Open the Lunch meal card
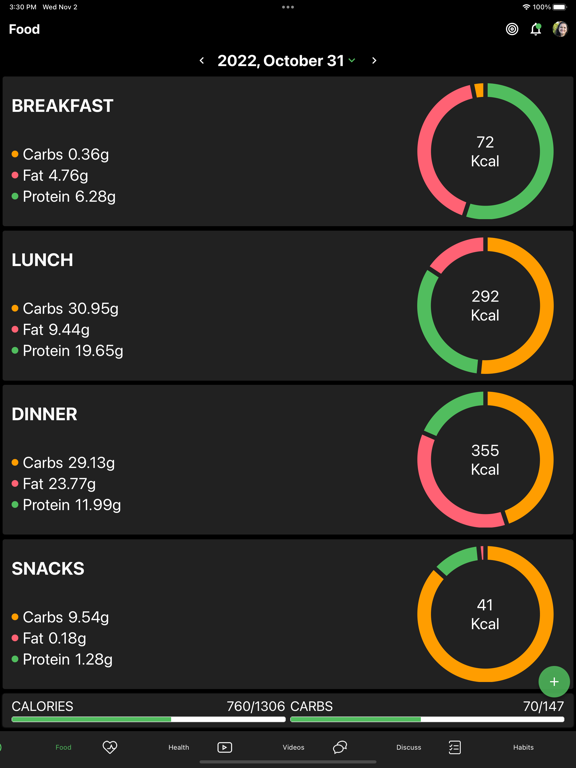Image resolution: width=576 pixels, height=768 pixels. [x=288, y=306]
